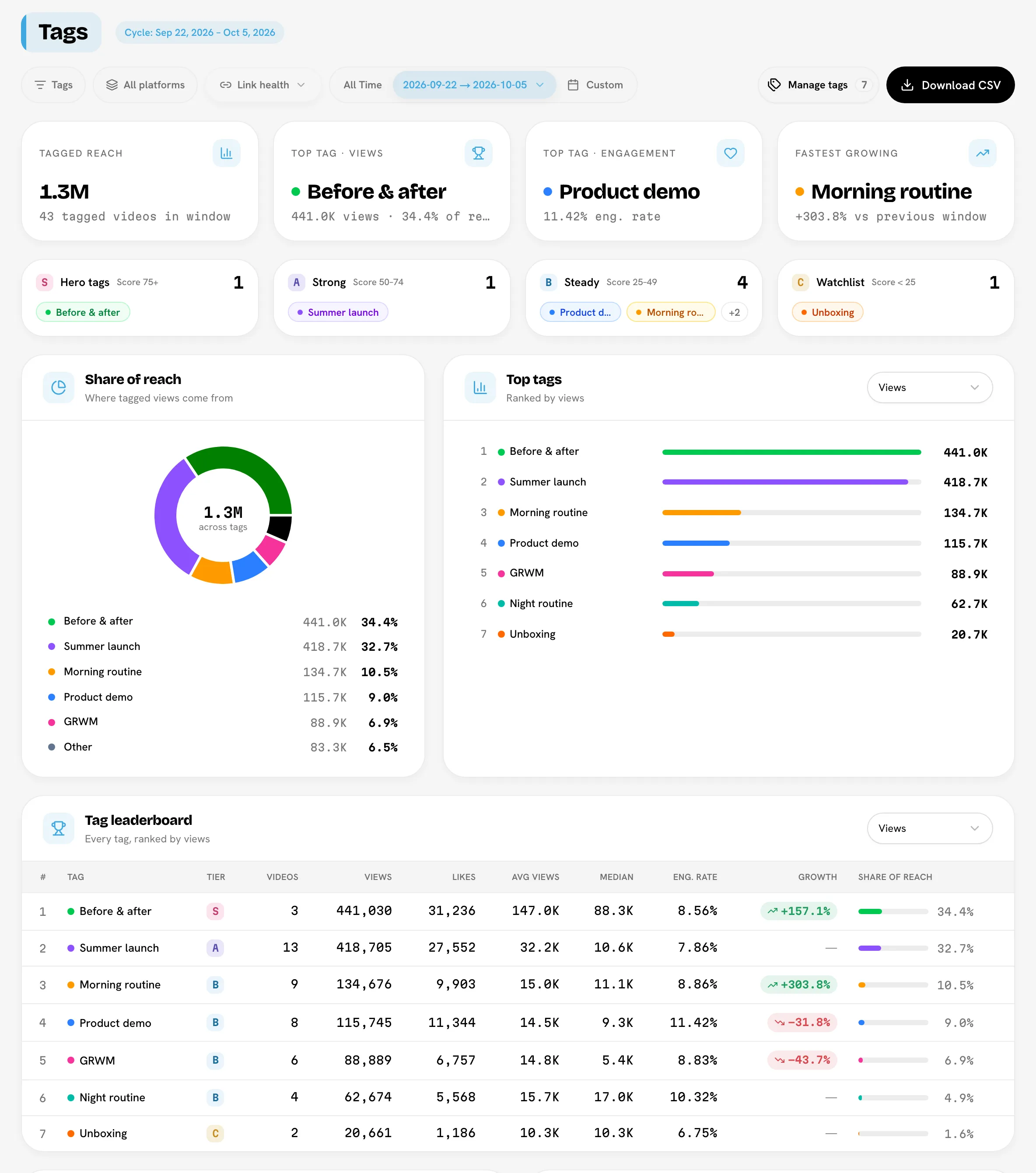1036x1173 pixels.
Task: Click the tag icon in Manage tags
Action: [774, 85]
